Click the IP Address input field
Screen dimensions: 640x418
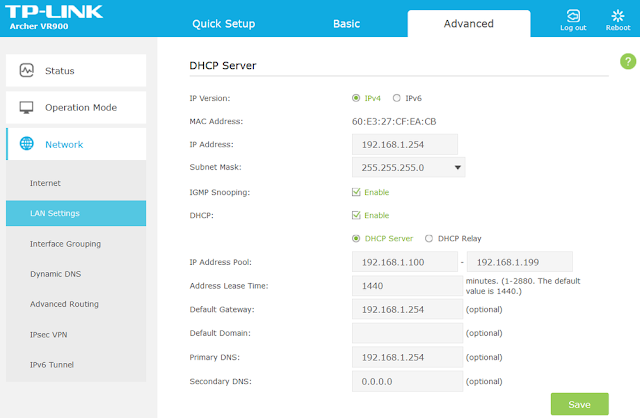click(405, 145)
